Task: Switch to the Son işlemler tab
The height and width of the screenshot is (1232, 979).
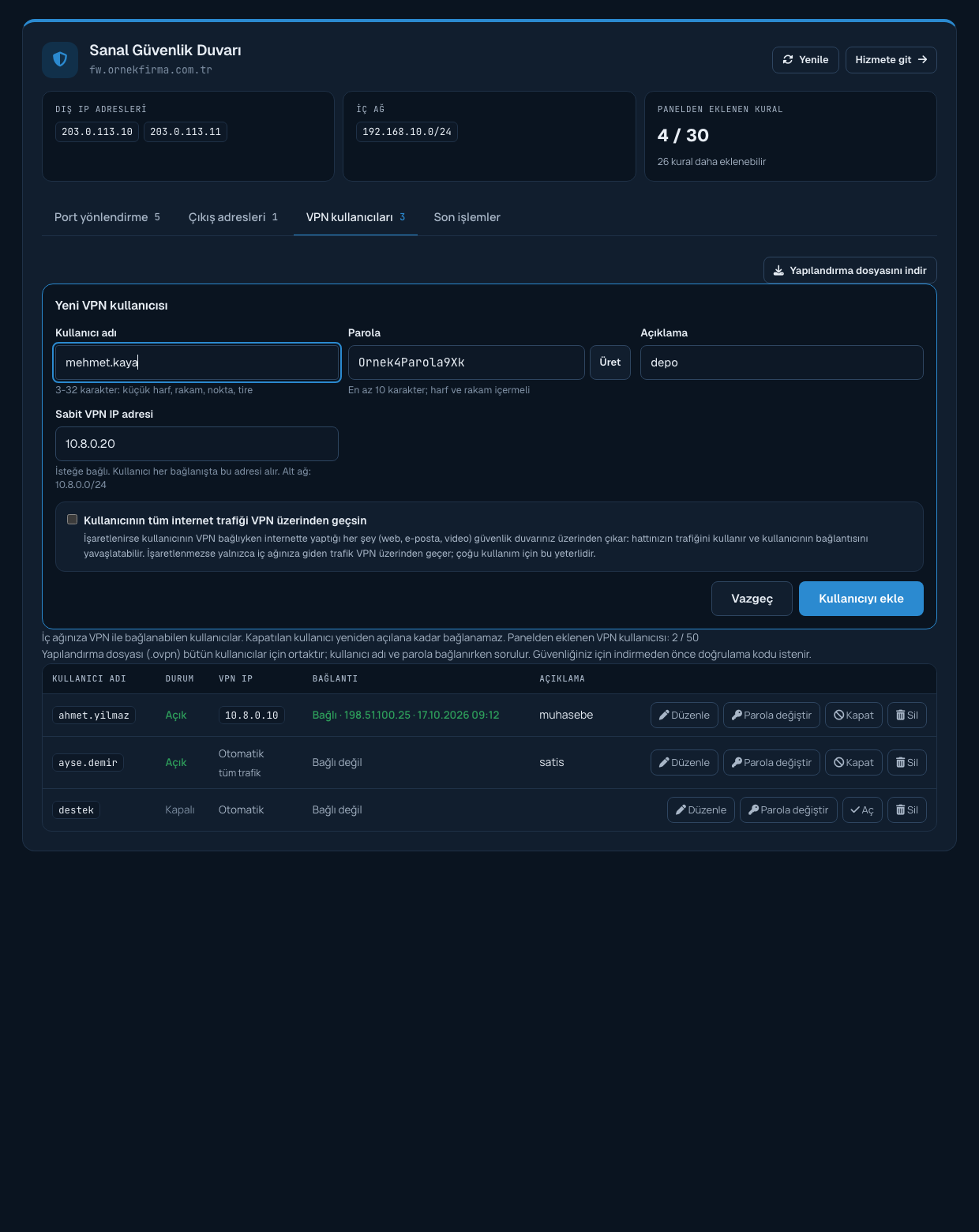Action: click(467, 217)
